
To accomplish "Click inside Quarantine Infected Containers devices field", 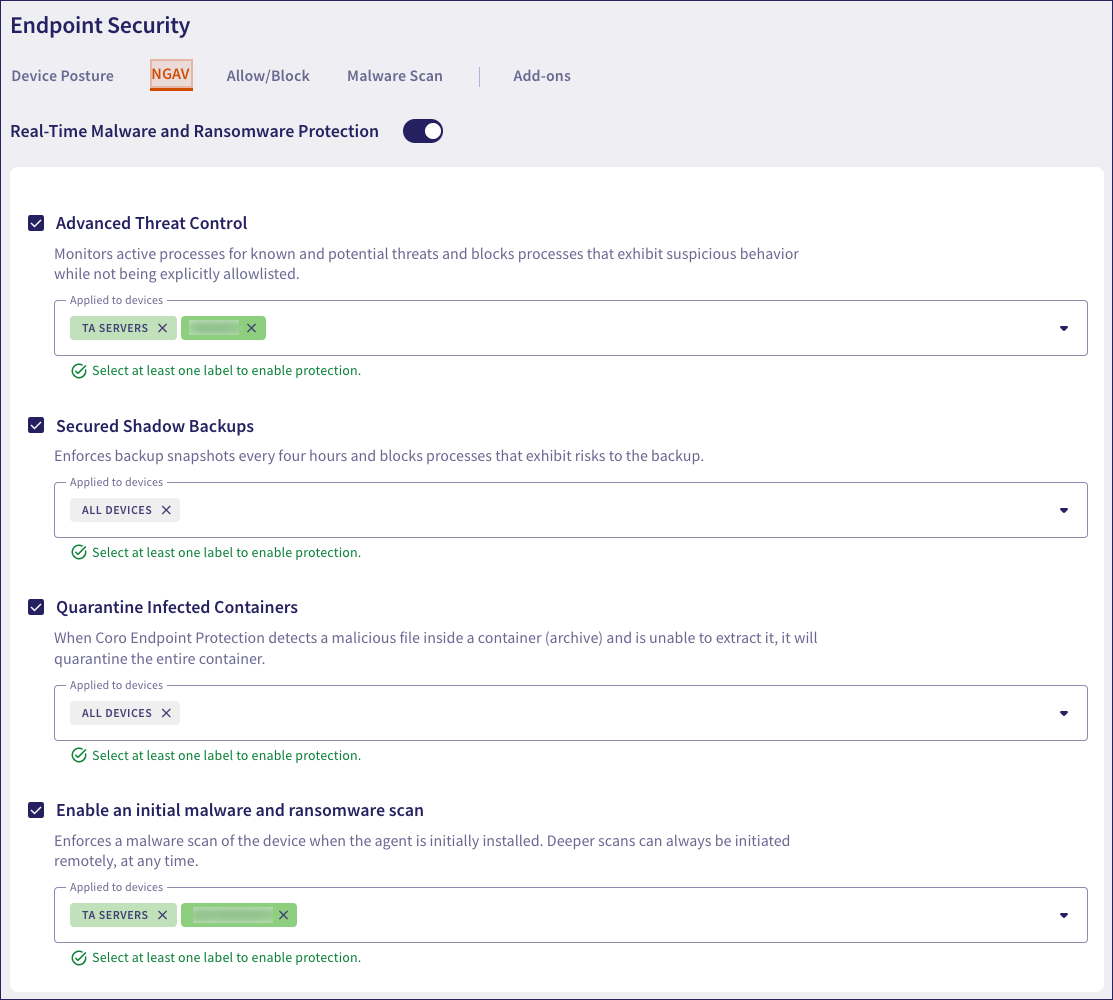I will [571, 713].
